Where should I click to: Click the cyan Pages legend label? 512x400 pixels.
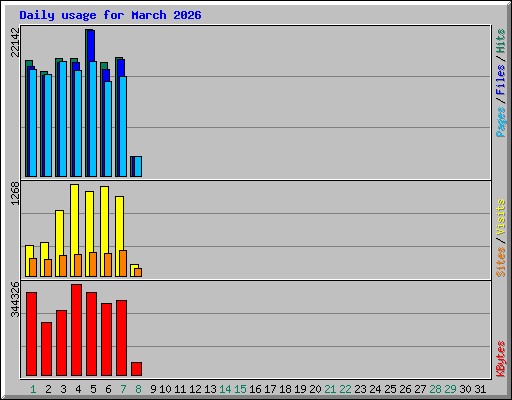pos(501,122)
